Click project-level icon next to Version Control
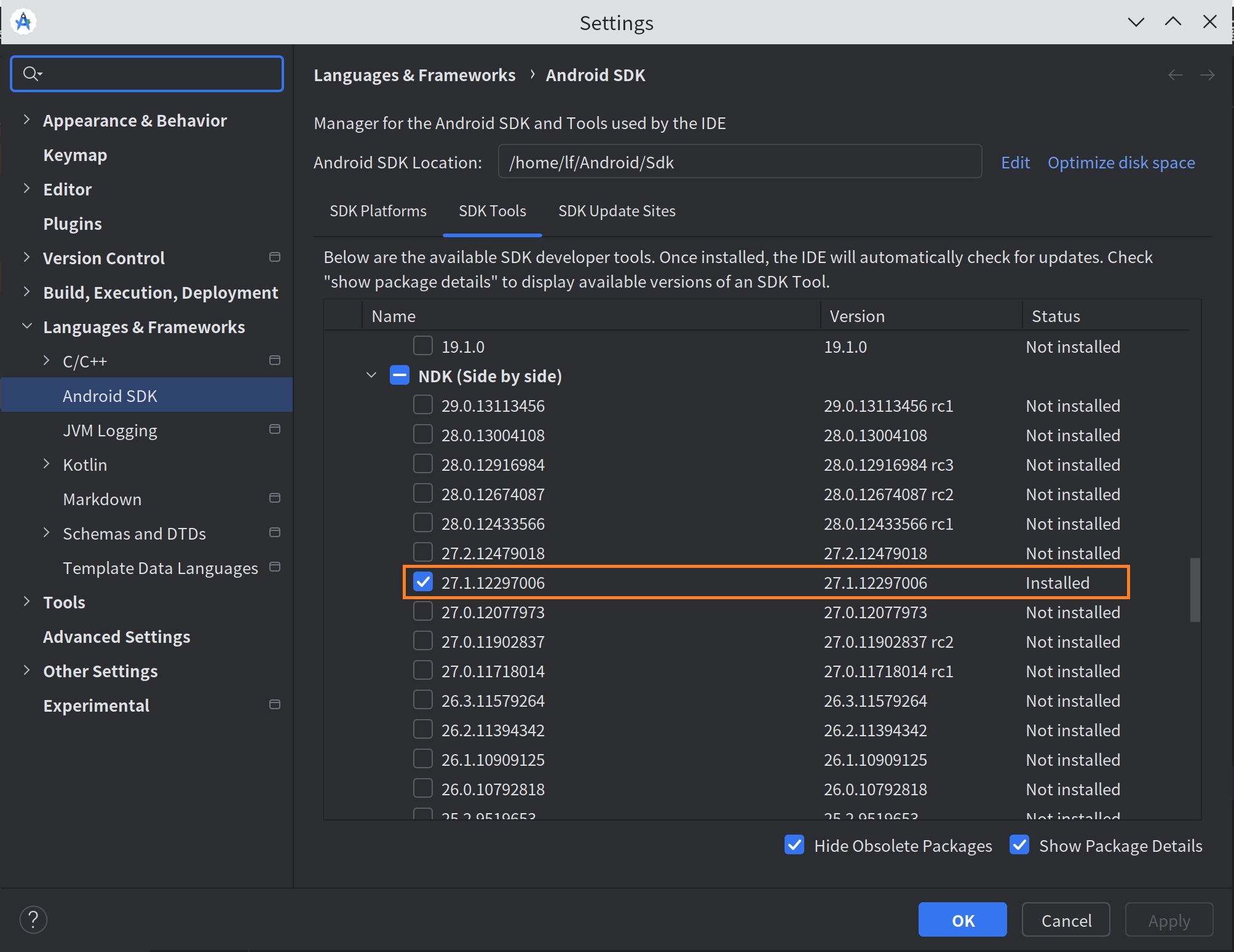Viewport: 1234px width, 952px height. coord(275,258)
